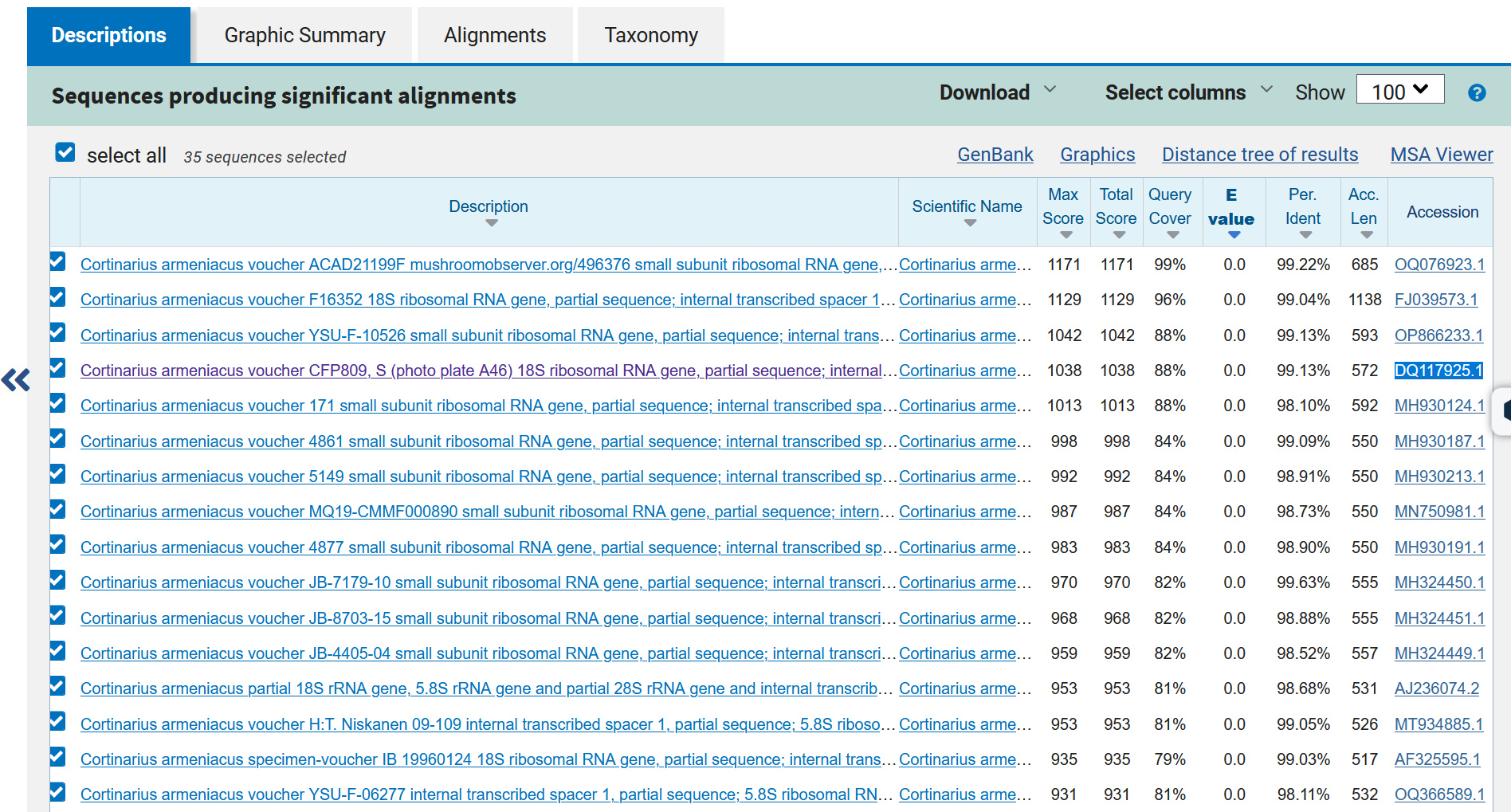This screenshot has height=812, width=1511.
Task: Open the Show 100 results dropdown
Action: [x=1399, y=91]
